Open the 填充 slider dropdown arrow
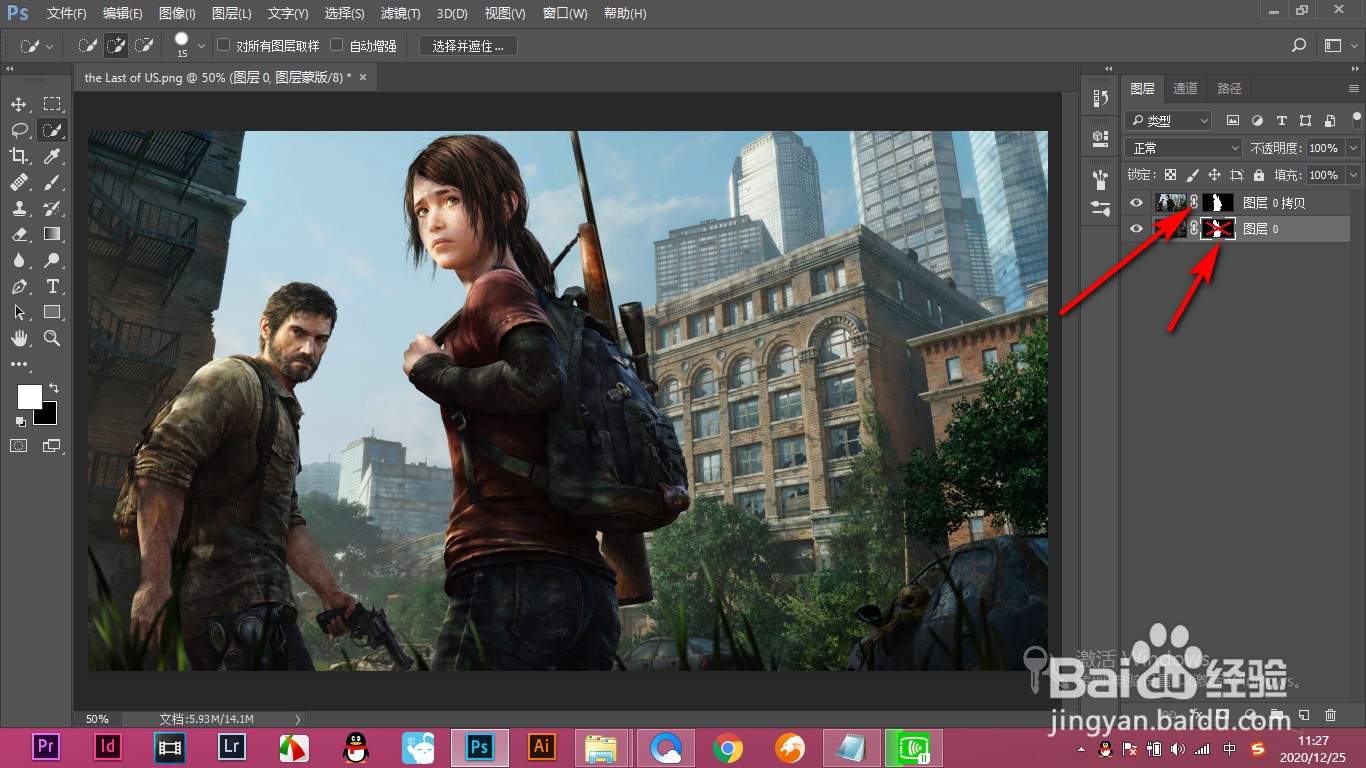1366x768 pixels. [x=1353, y=175]
